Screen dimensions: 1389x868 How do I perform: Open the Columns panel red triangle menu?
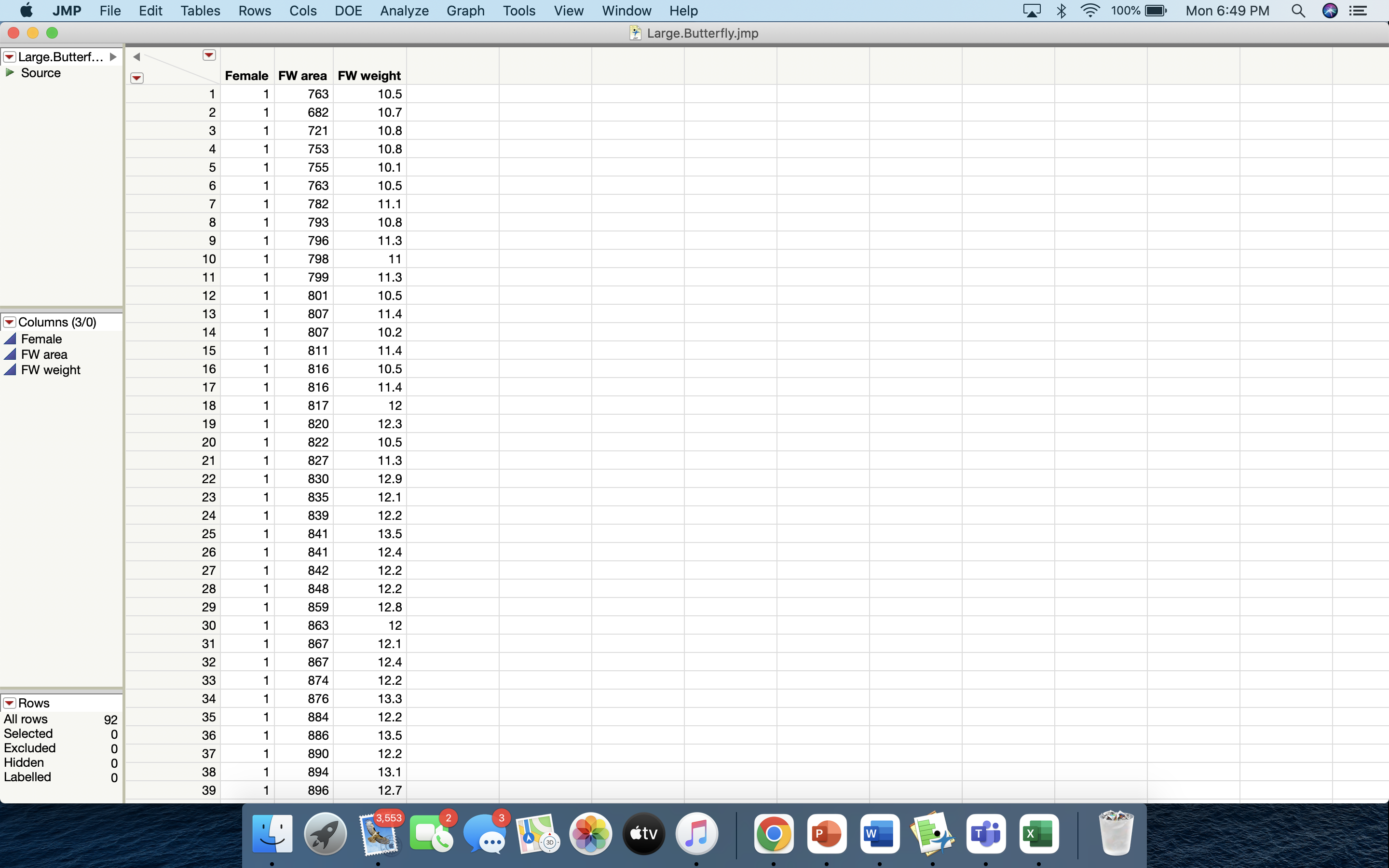(x=9, y=322)
